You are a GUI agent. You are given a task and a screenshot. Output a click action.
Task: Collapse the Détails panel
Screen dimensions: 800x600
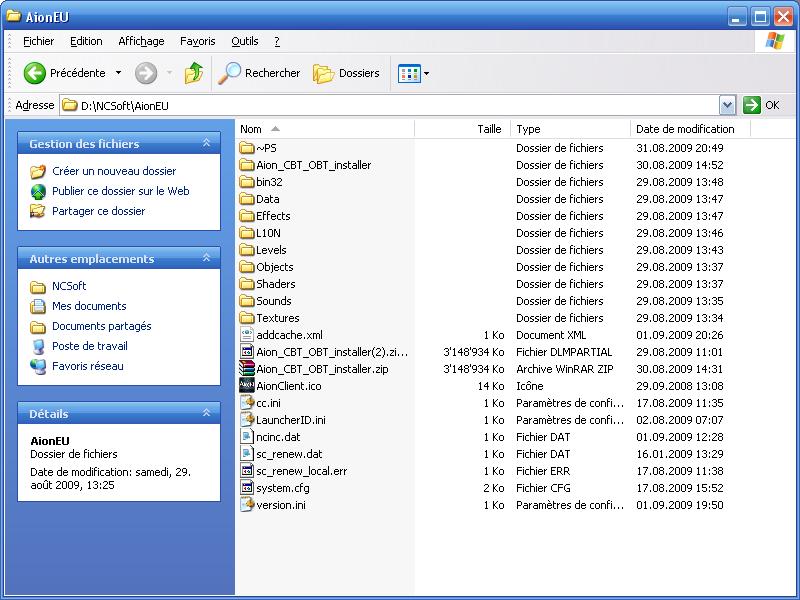[x=207, y=413]
